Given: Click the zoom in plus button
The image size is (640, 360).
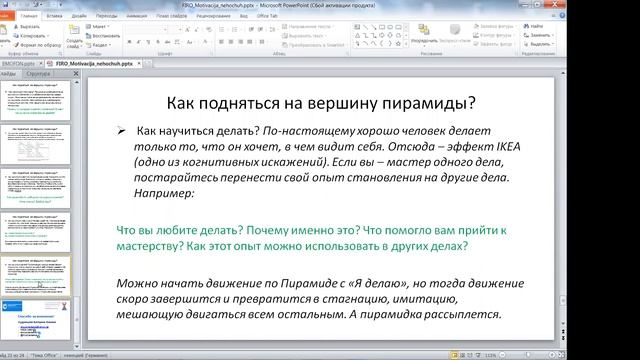Looking at the screenshot, I should [x=552, y=356].
